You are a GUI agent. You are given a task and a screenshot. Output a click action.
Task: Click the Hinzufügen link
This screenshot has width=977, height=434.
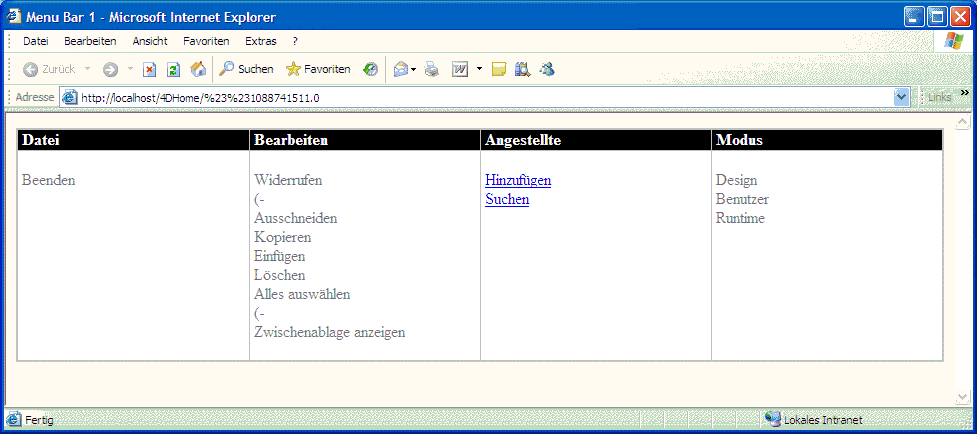(518, 180)
